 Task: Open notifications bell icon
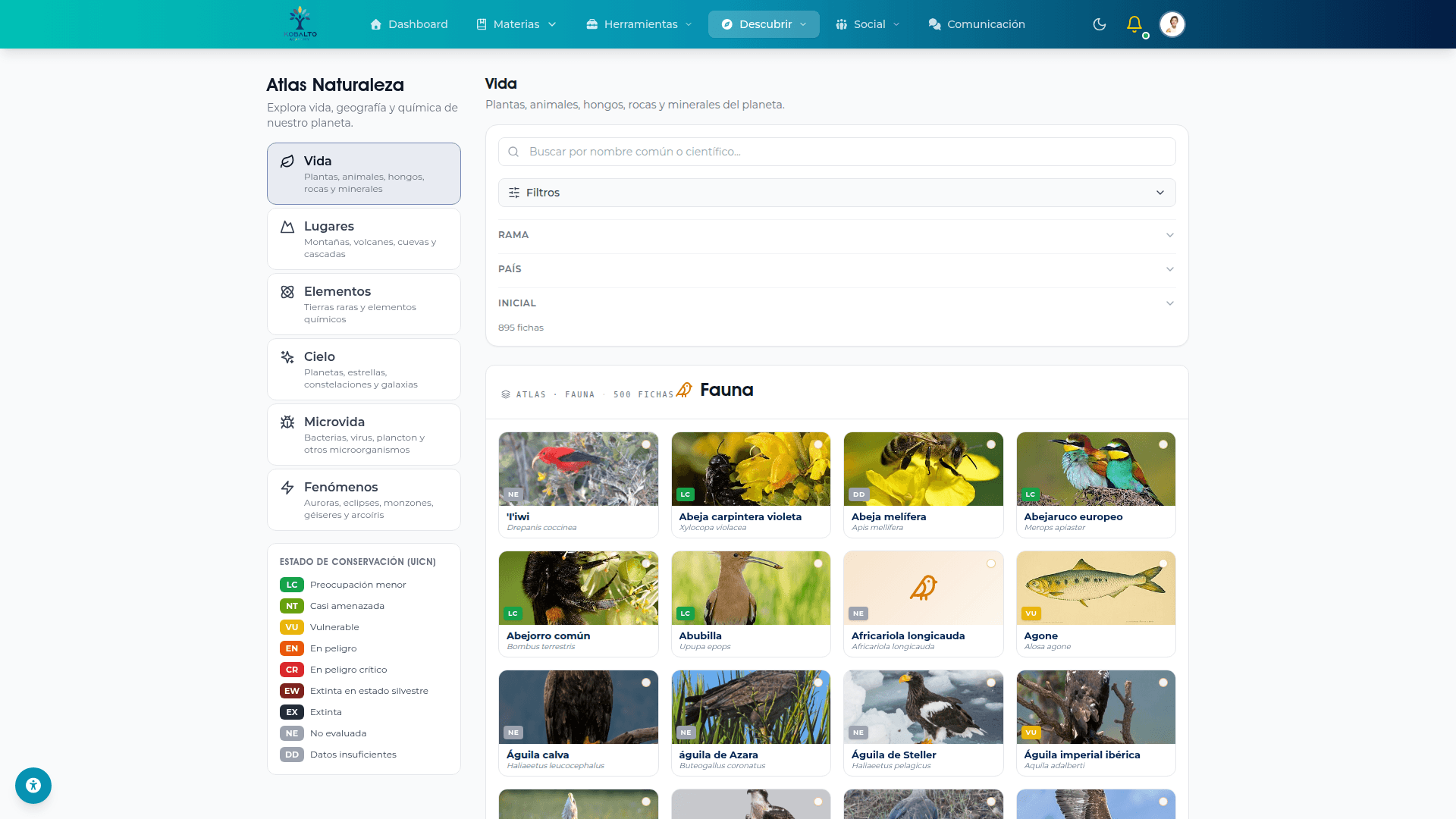(1134, 24)
